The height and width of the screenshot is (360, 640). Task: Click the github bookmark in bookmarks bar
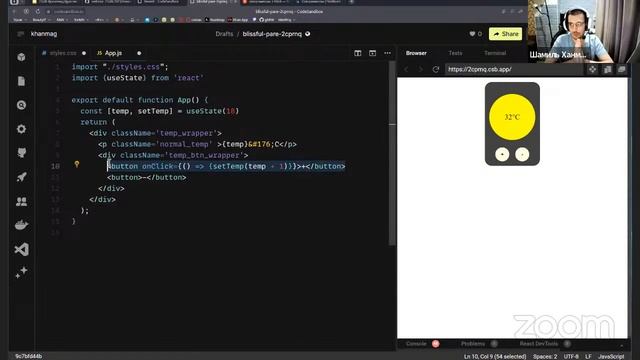click(267, 20)
